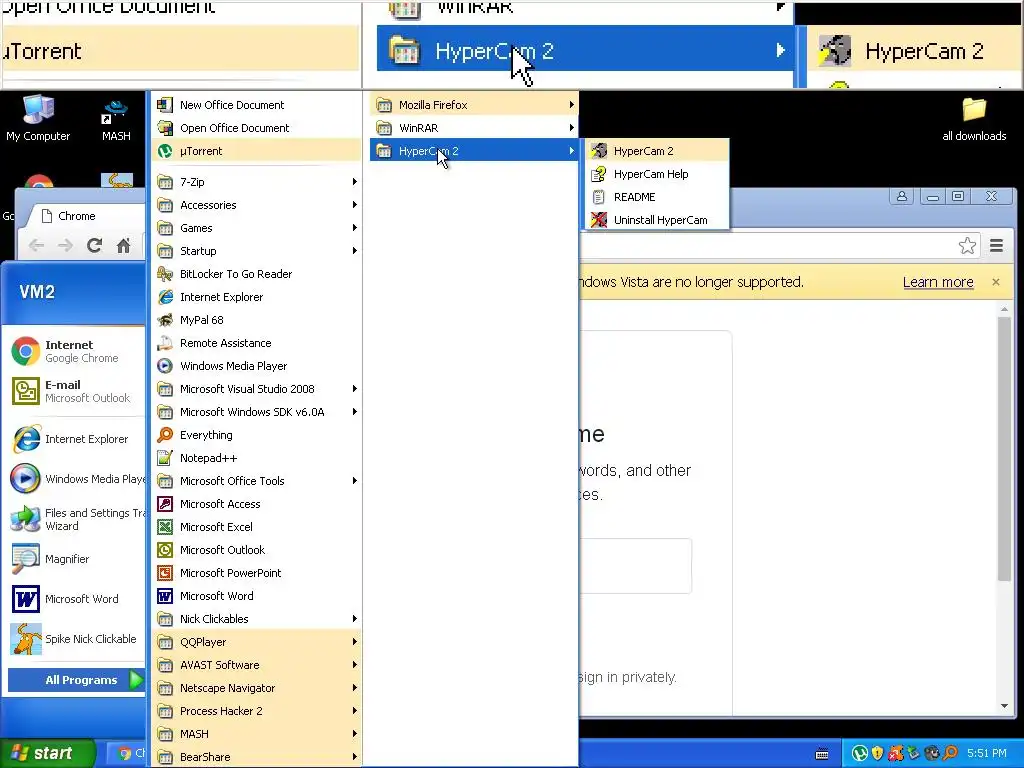The image size is (1024, 768).
Task: Open the Mozilla Firefox program folder
Action: [474, 104]
